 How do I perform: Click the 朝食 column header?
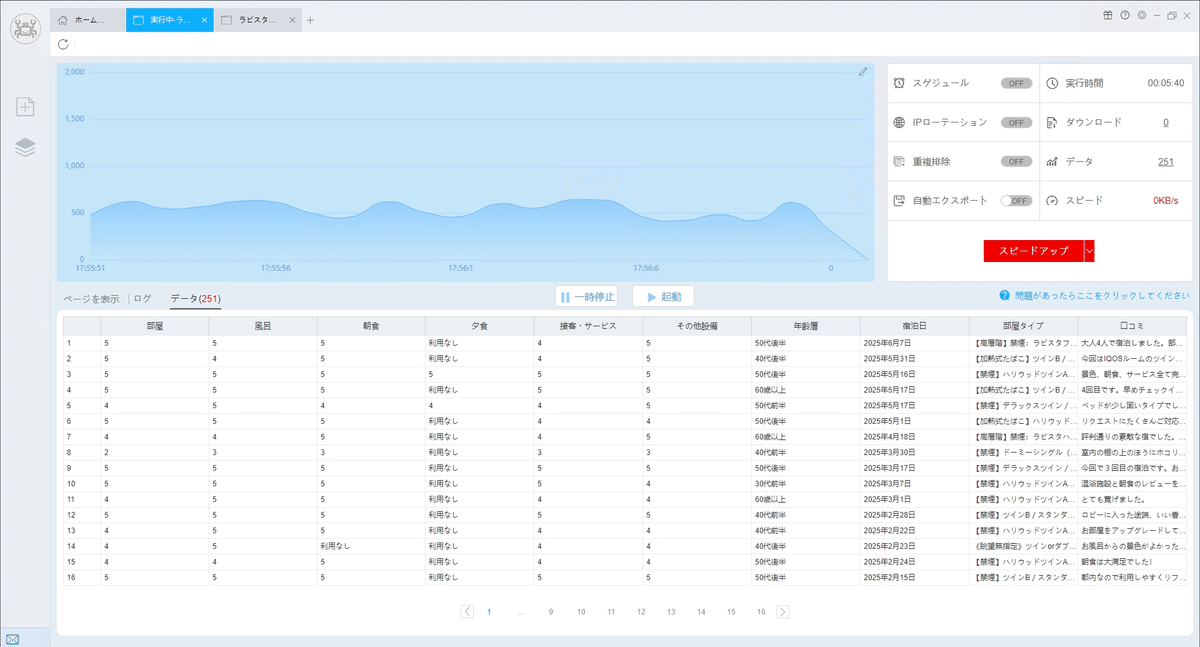click(x=371, y=326)
